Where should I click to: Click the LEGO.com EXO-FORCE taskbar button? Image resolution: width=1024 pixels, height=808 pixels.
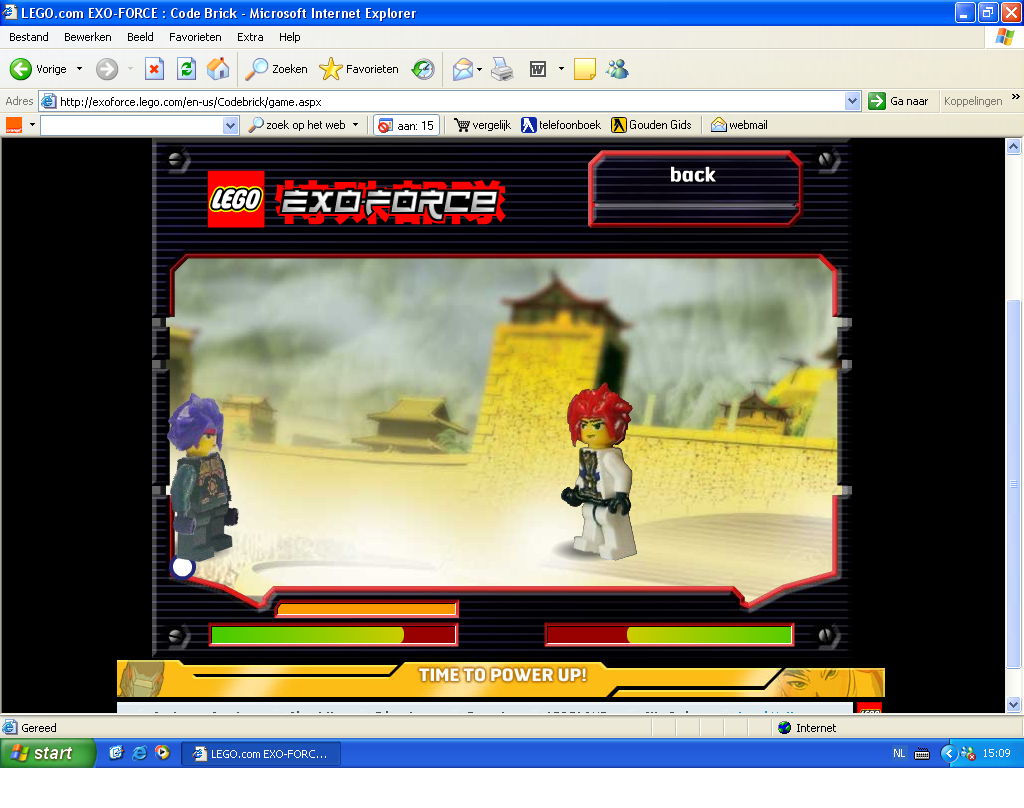pyautogui.click(x=261, y=754)
